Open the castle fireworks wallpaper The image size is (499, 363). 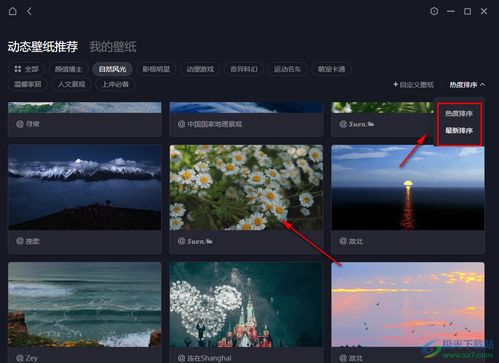coord(246,305)
